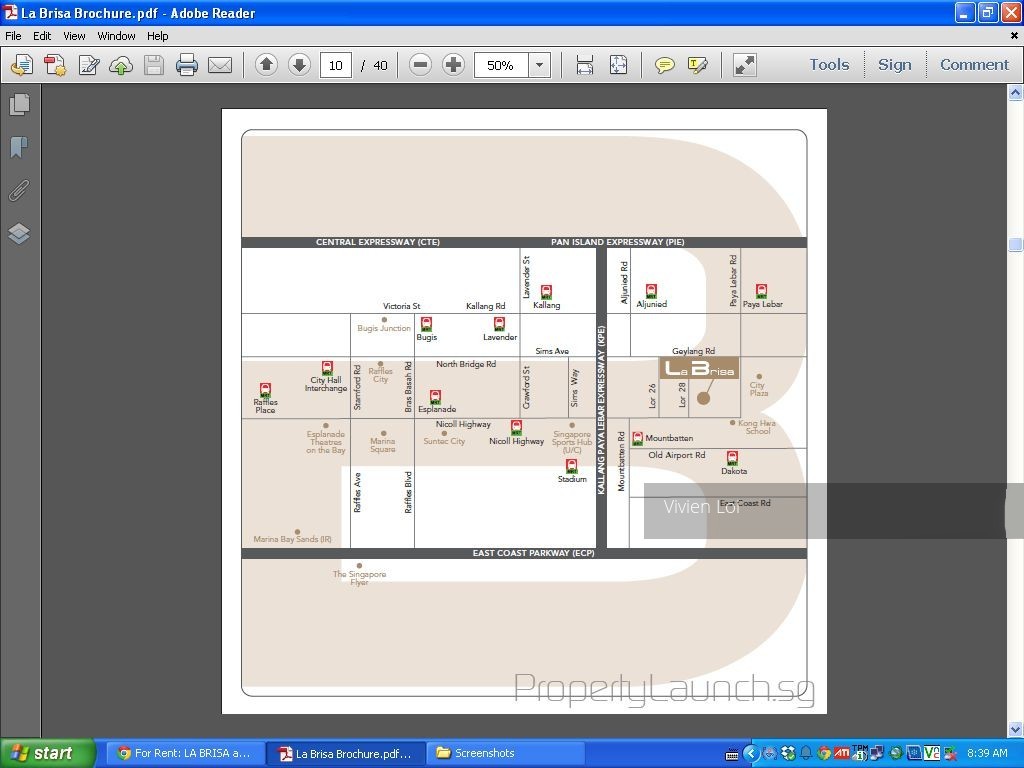Click the Fit one full page icon

[x=618, y=65]
